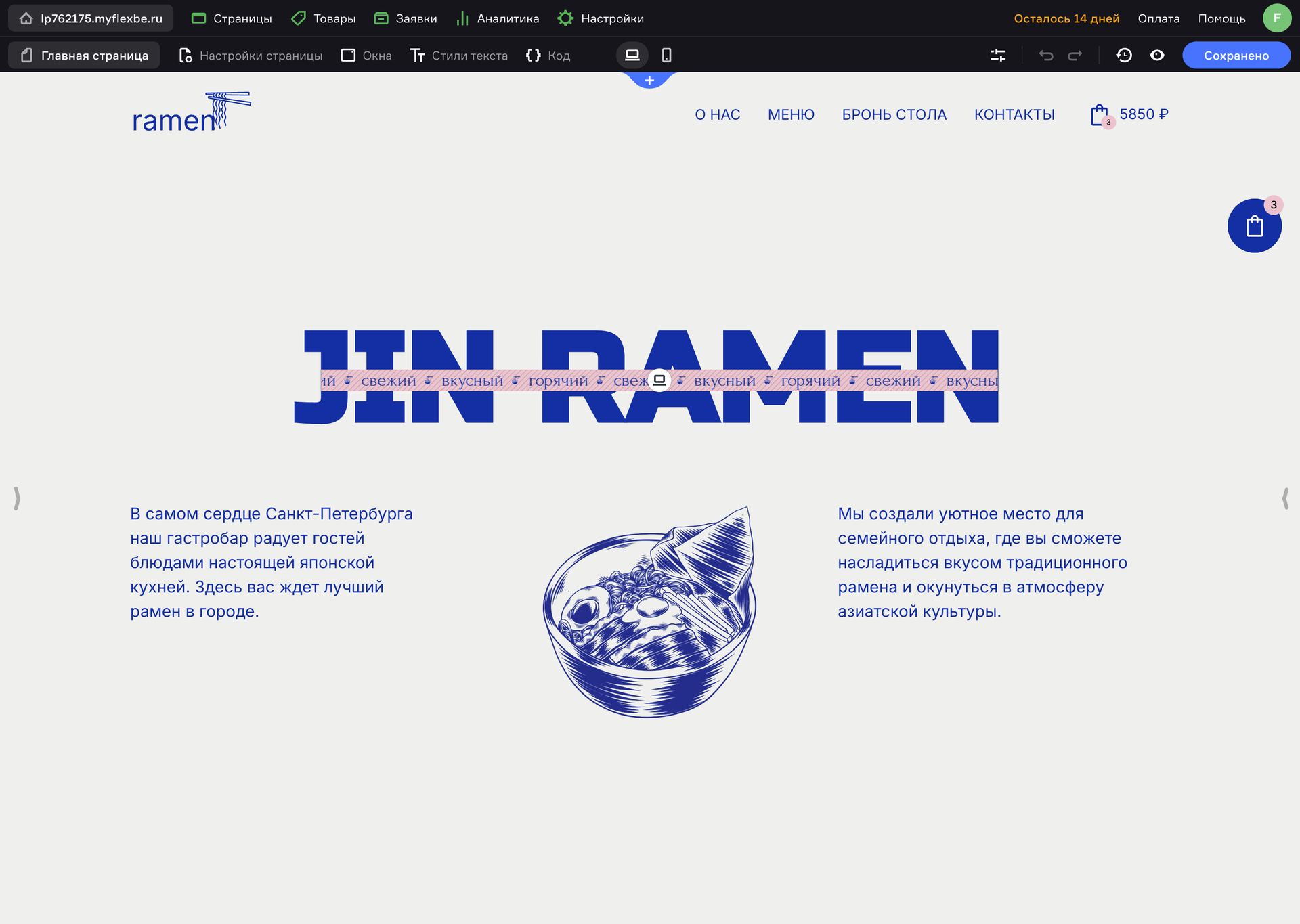Open the Товары section
Image resolution: width=1300 pixels, height=924 pixels.
coord(323,18)
